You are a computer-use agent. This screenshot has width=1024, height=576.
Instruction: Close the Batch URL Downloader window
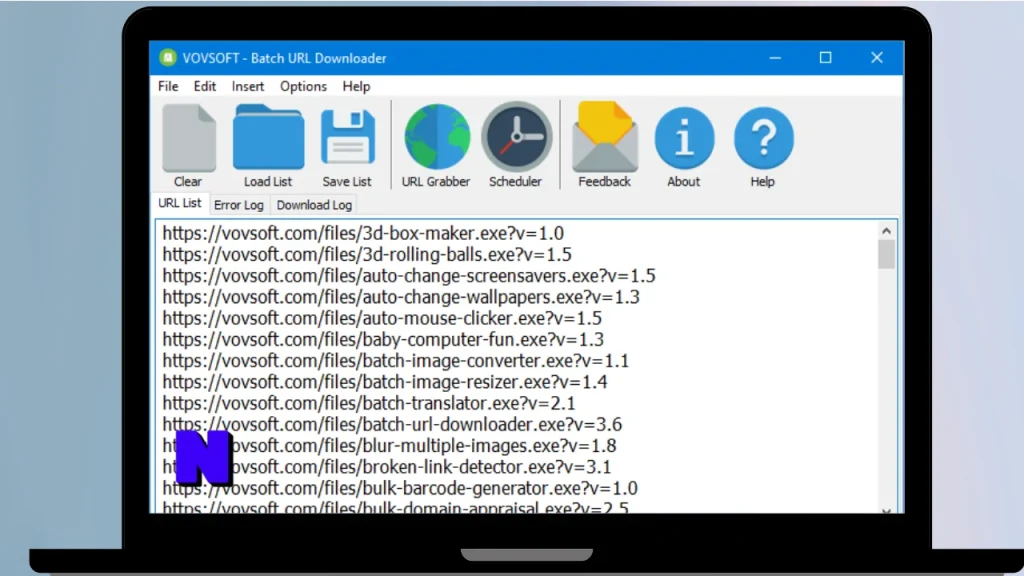click(x=877, y=57)
